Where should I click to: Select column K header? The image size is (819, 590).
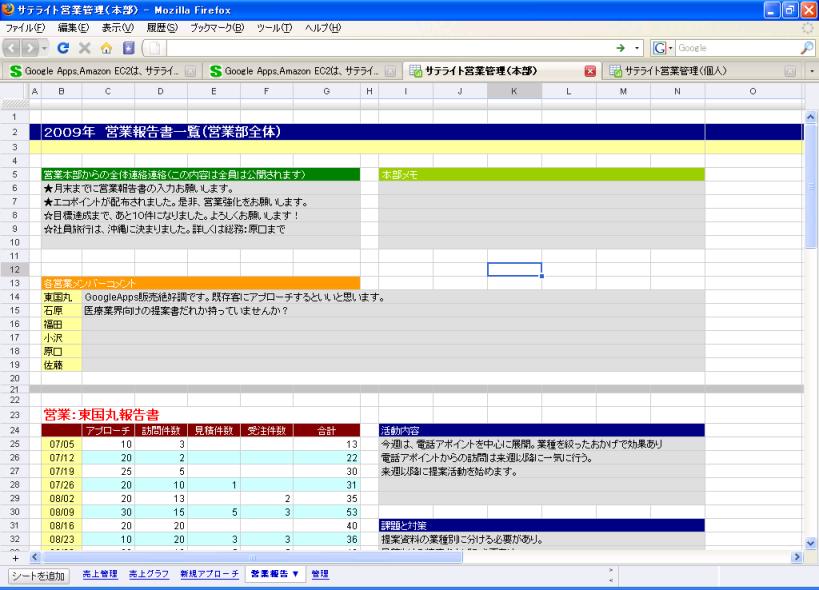point(514,92)
